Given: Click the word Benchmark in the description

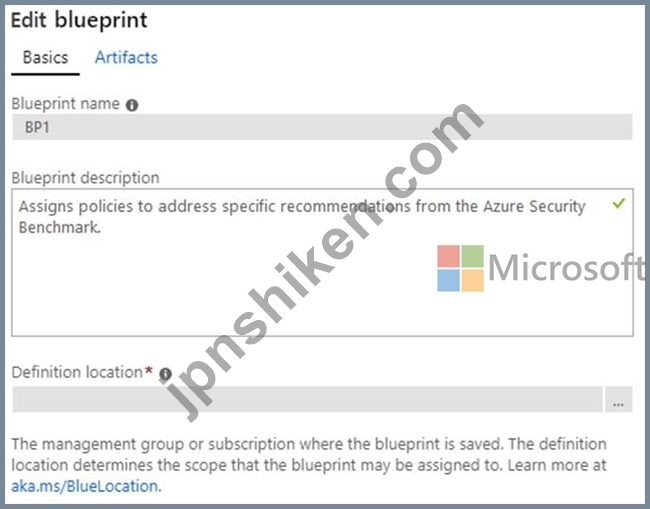Looking at the screenshot, I should pos(60,227).
